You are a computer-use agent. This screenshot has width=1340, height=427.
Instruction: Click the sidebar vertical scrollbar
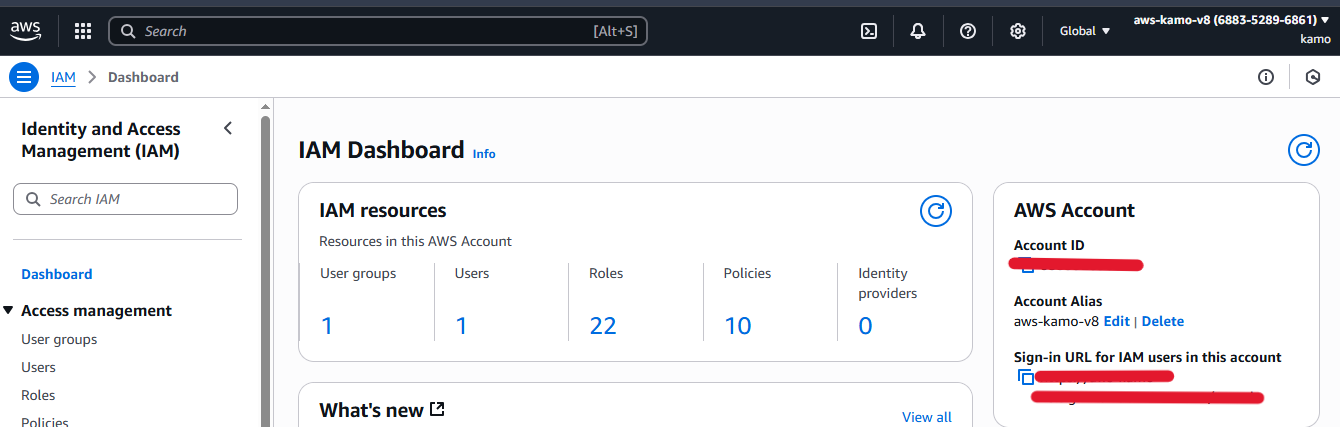265,260
